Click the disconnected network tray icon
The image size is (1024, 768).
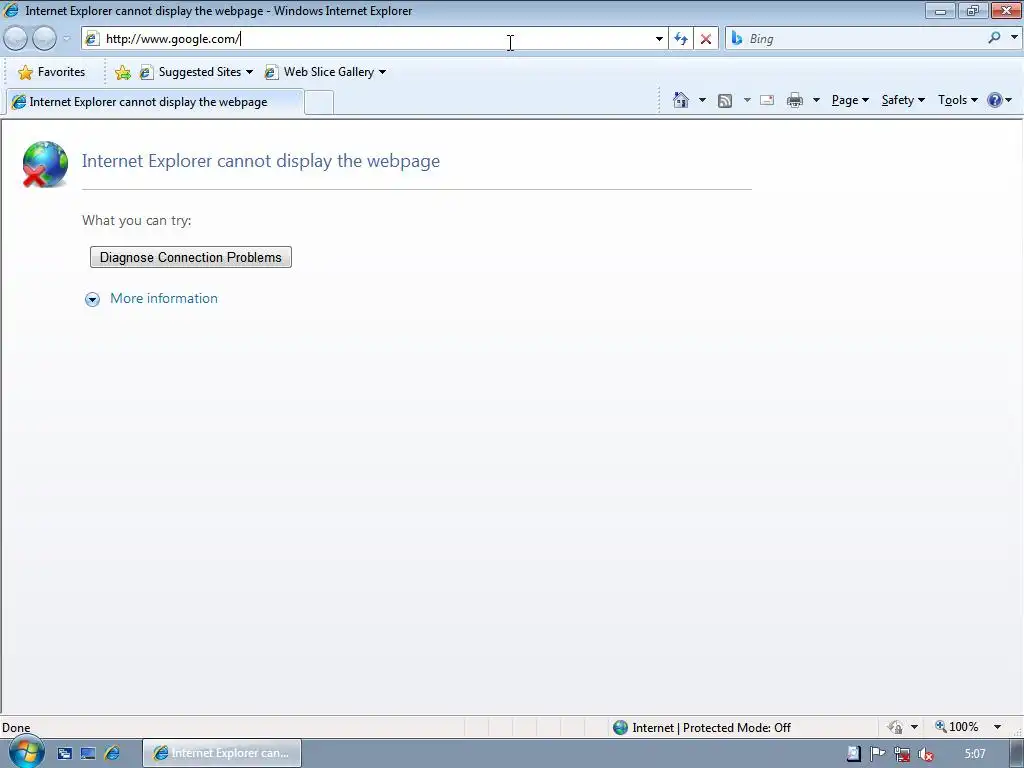tap(902, 754)
